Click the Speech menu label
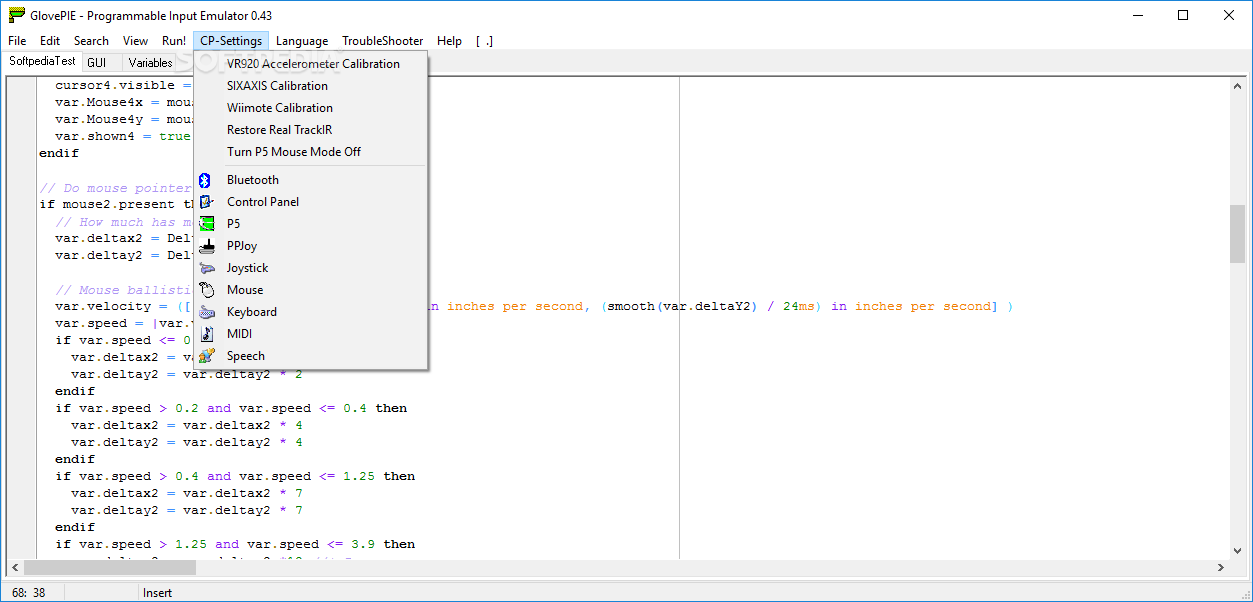Screen dimensions: 1253x602 click(246, 356)
